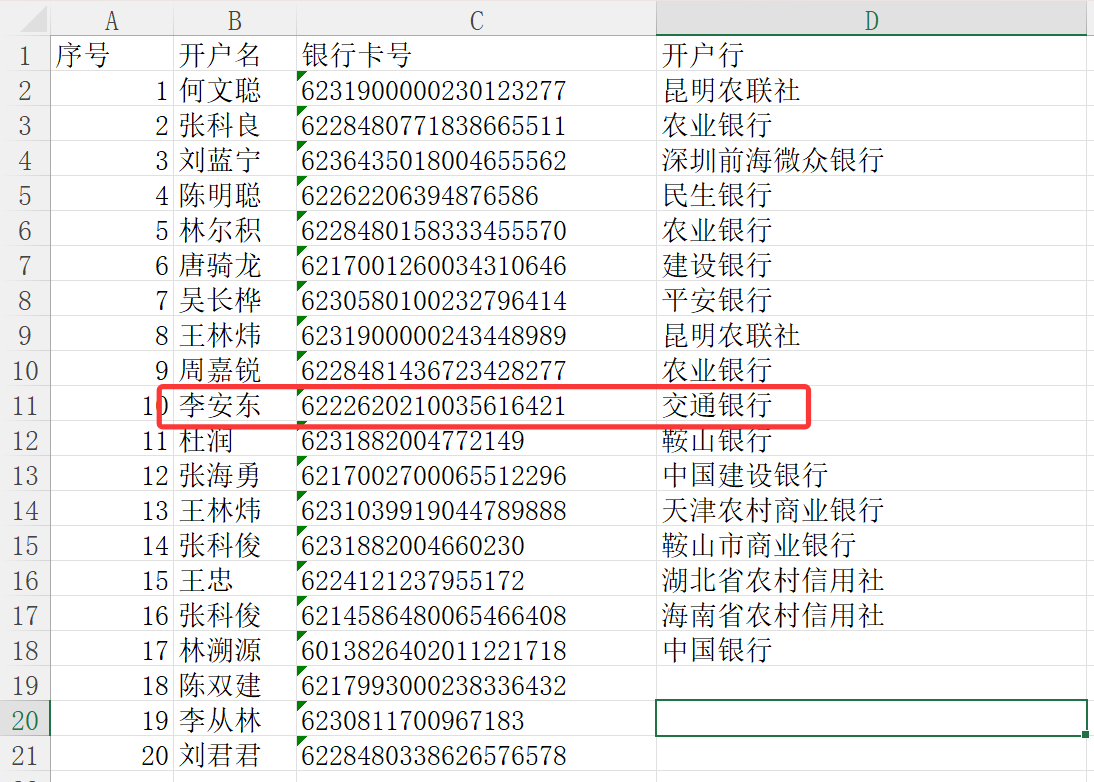The image size is (1094, 782).
Task: Click the 开户行 header cell
Action: click(x=871, y=54)
